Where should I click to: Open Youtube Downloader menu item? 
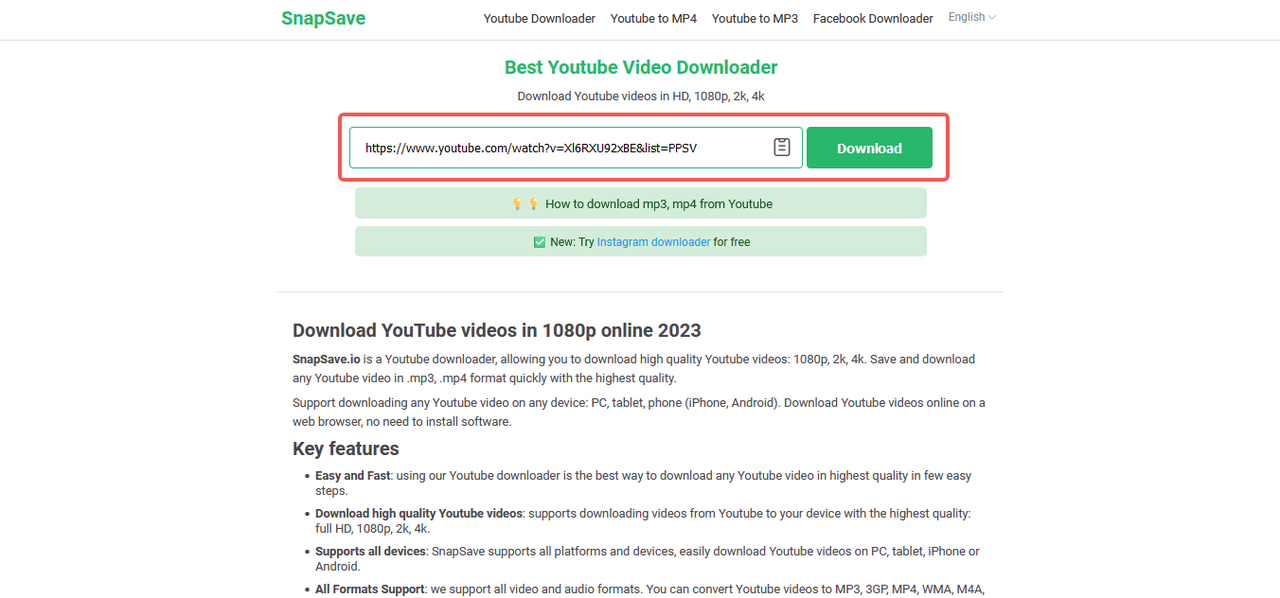tap(539, 18)
